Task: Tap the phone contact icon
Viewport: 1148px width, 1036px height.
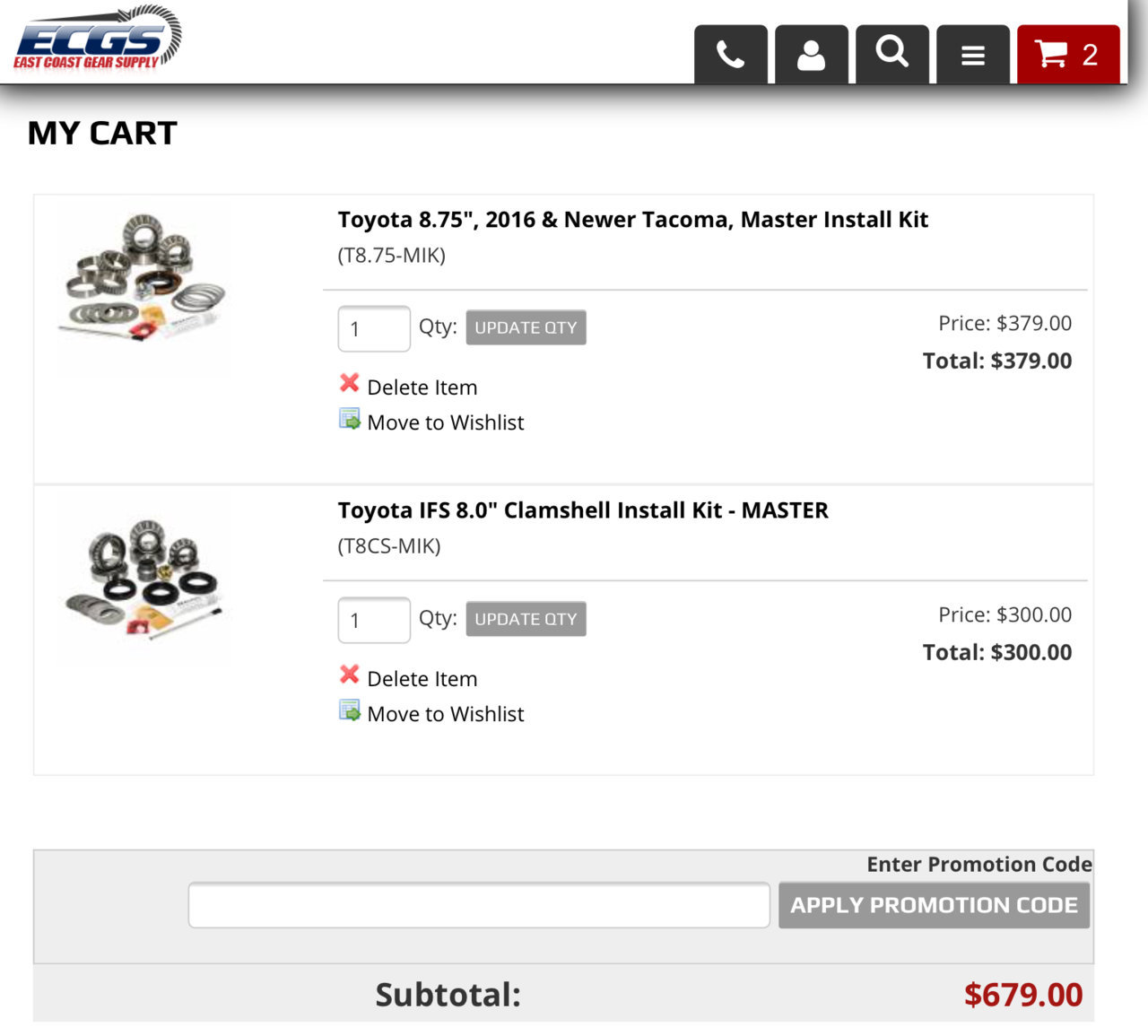Action: [x=730, y=55]
